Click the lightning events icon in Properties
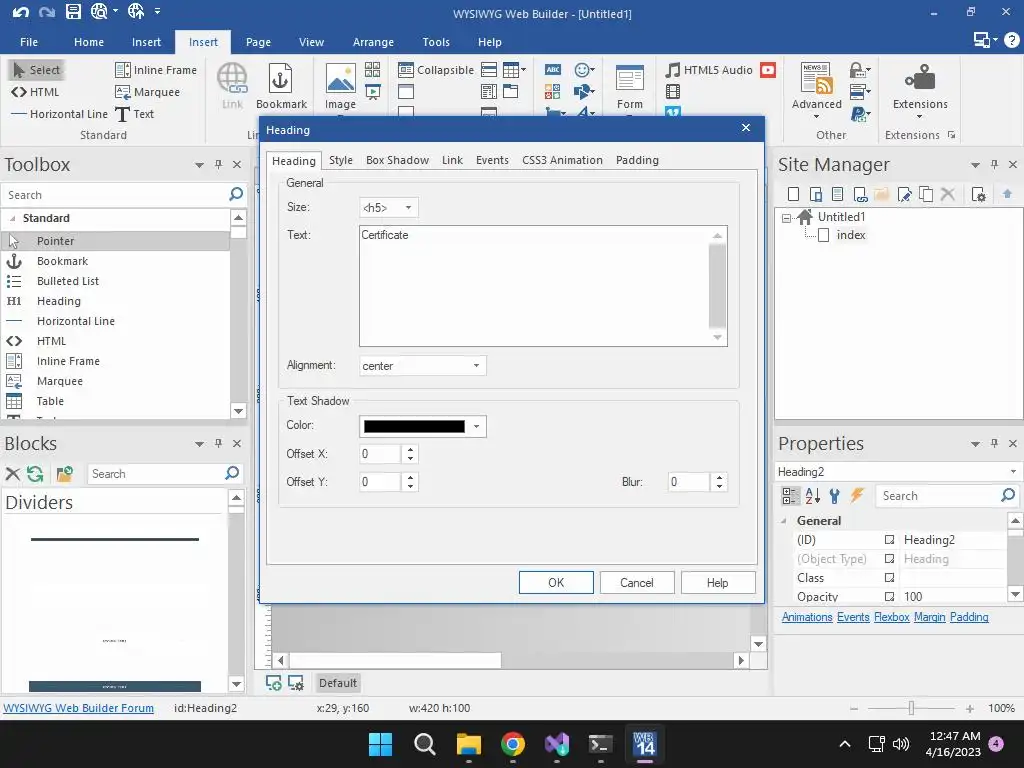Viewport: 1024px width, 768px height. tap(857, 496)
